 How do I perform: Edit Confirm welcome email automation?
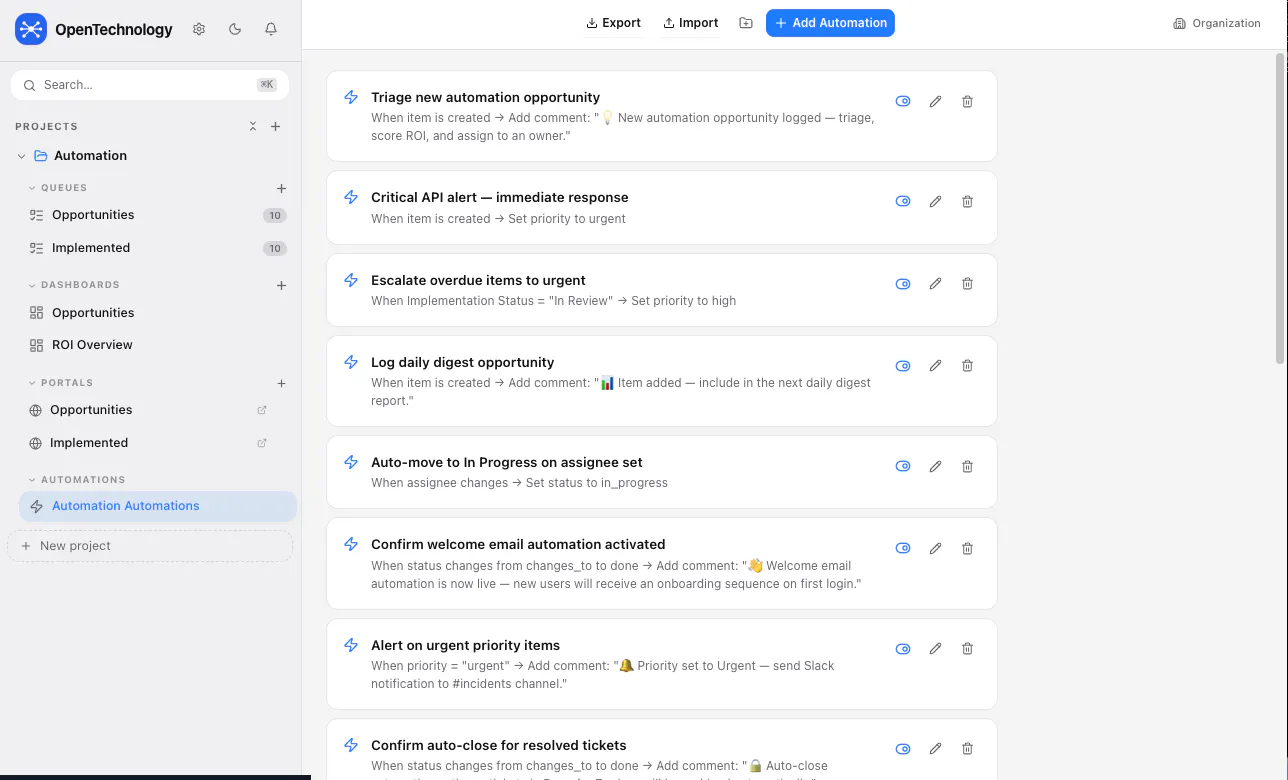(x=935, y=548)
